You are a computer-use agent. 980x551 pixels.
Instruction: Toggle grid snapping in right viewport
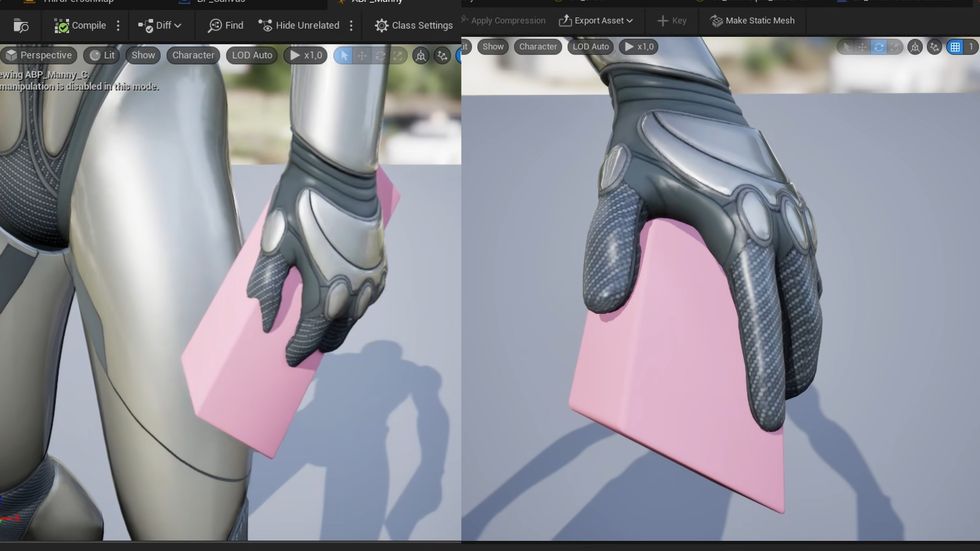tap(955, 47)
